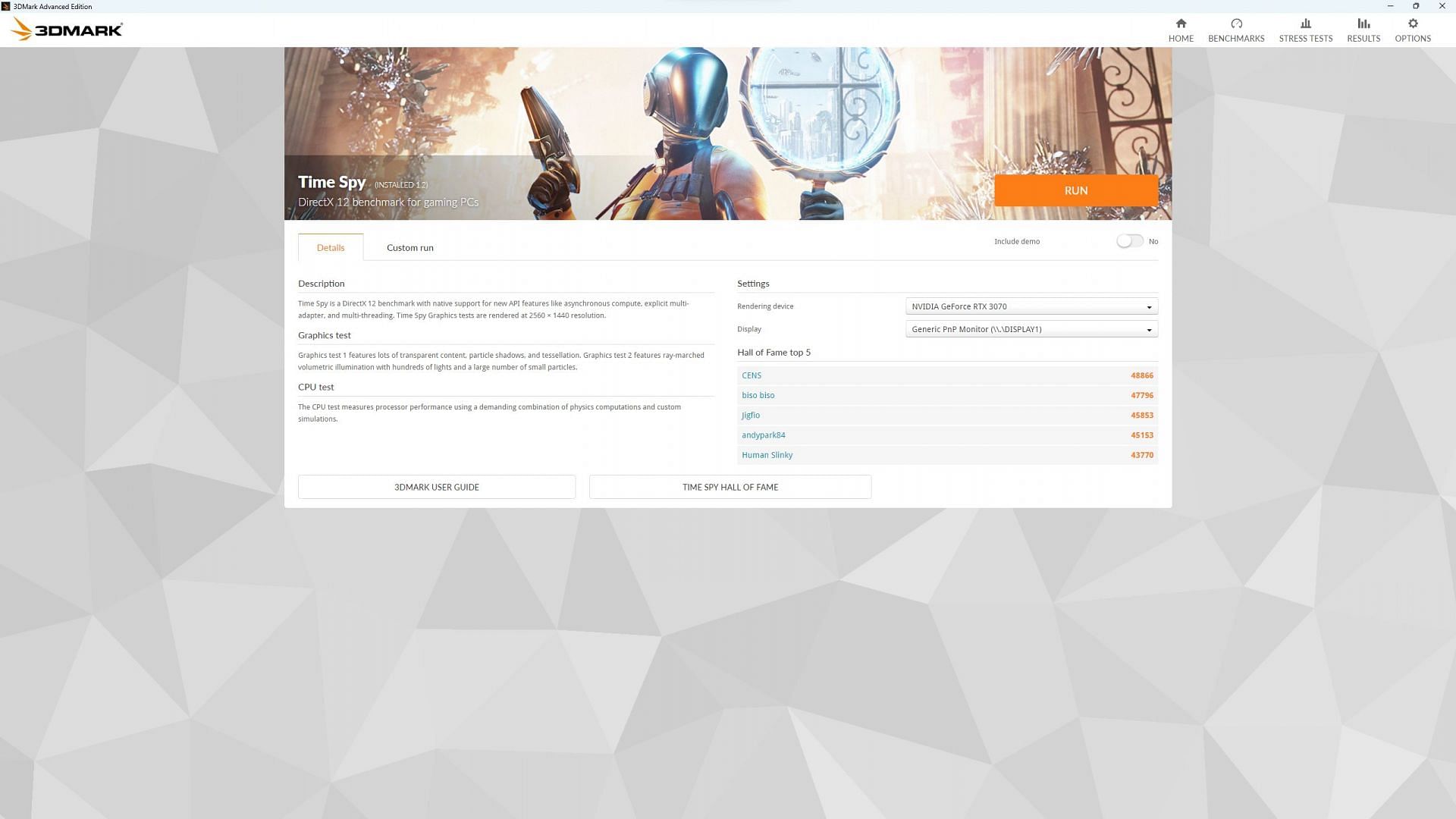Image resolution: width=1456 pixels, height=819 pixels.
Task: Open Time Spy Hall of Fame
Action: click(x=730, y=486)
